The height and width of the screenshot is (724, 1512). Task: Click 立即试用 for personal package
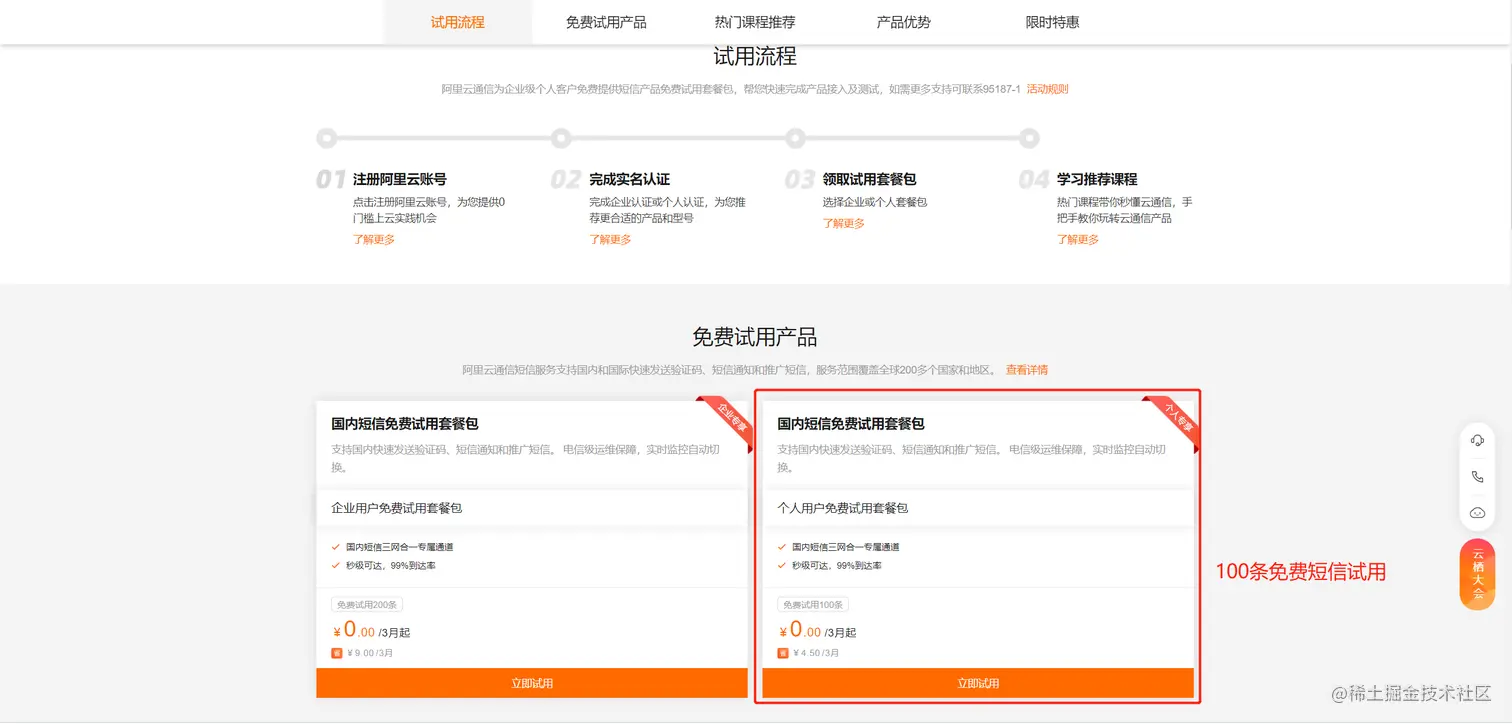coord(978,683)
